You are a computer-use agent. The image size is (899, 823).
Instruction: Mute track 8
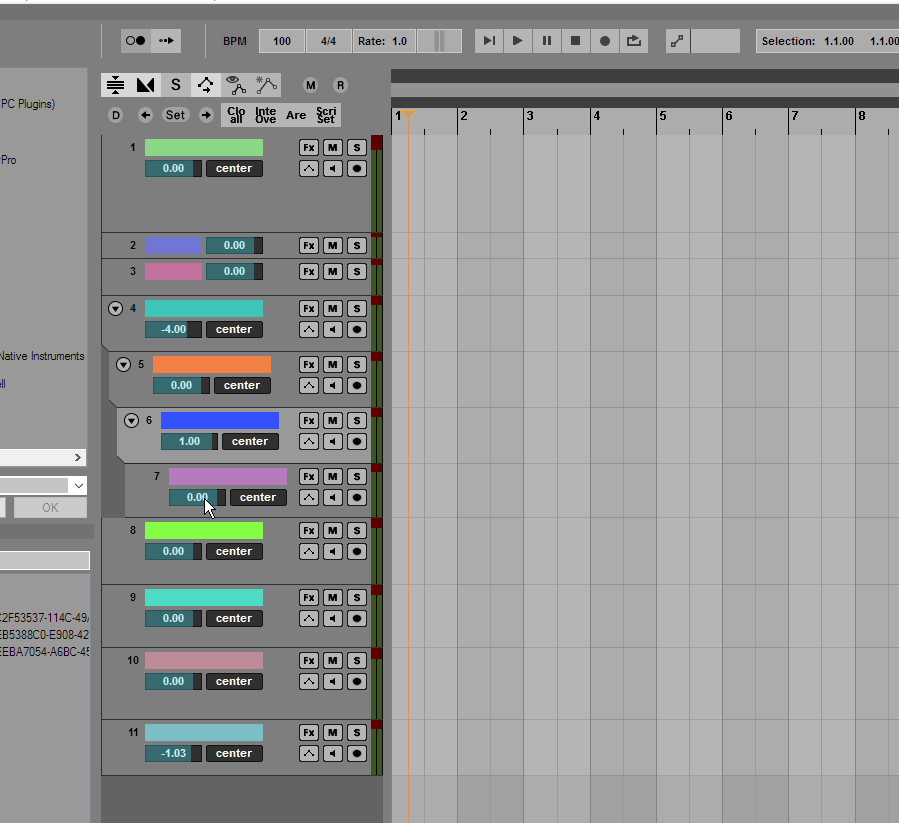333,531
